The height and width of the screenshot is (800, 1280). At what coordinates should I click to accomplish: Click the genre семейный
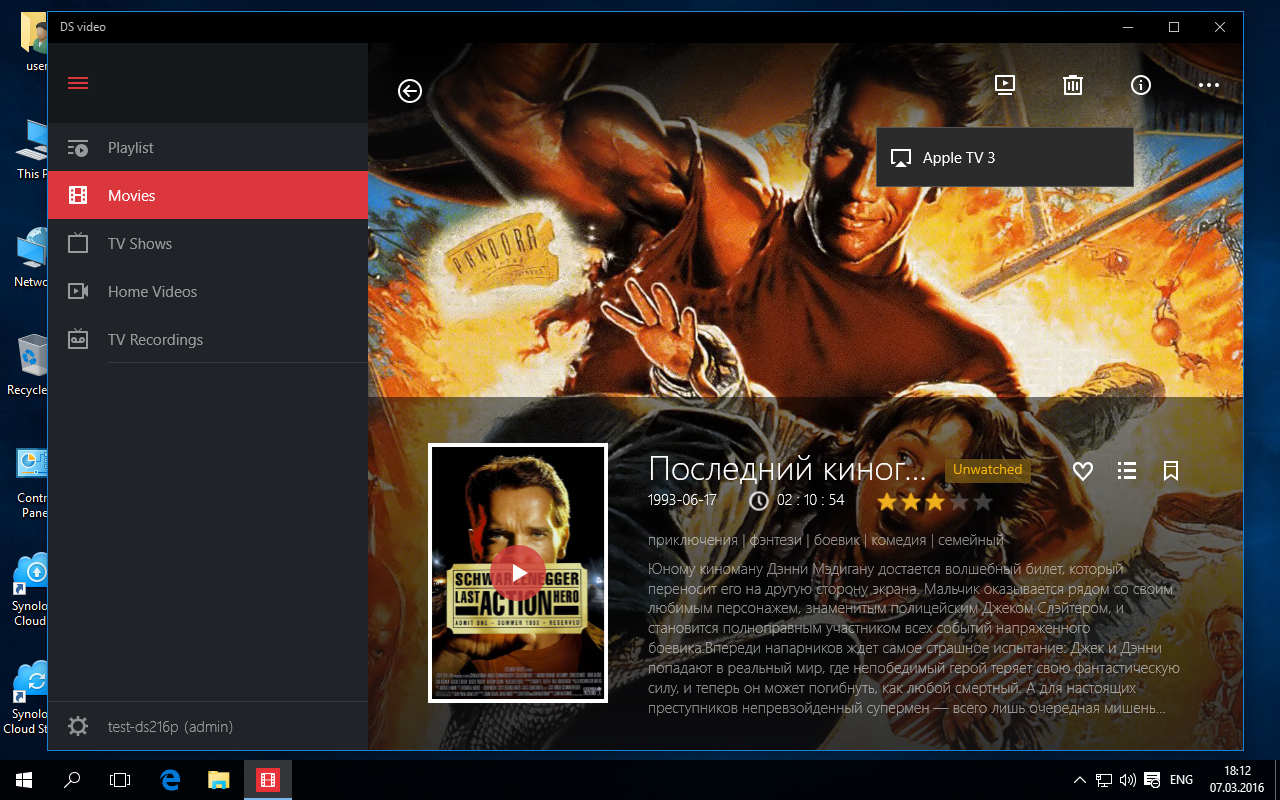pyautogui.click(x=971, y=540)
